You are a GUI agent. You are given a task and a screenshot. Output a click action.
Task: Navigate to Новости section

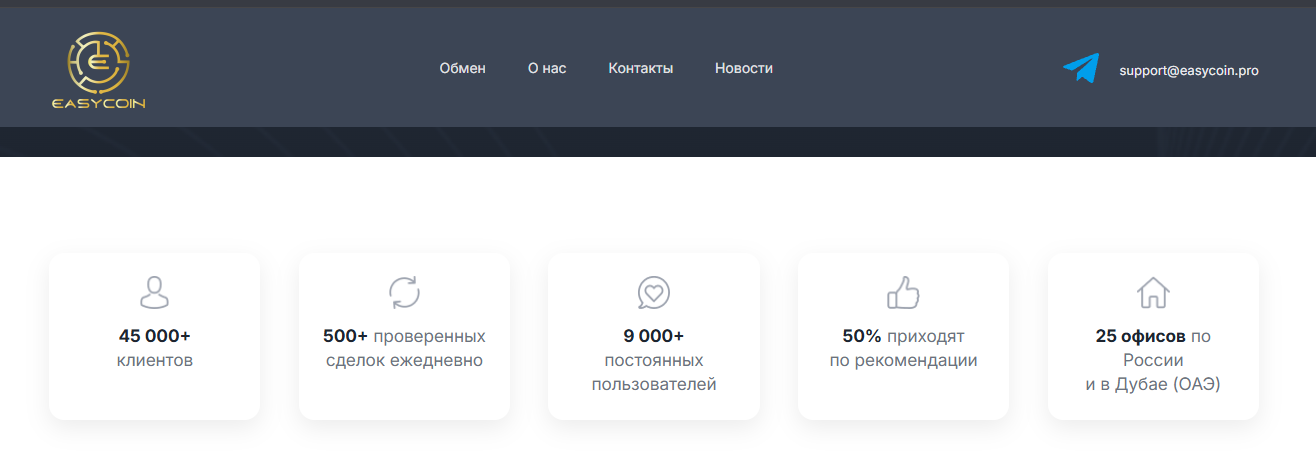[744, 68]
